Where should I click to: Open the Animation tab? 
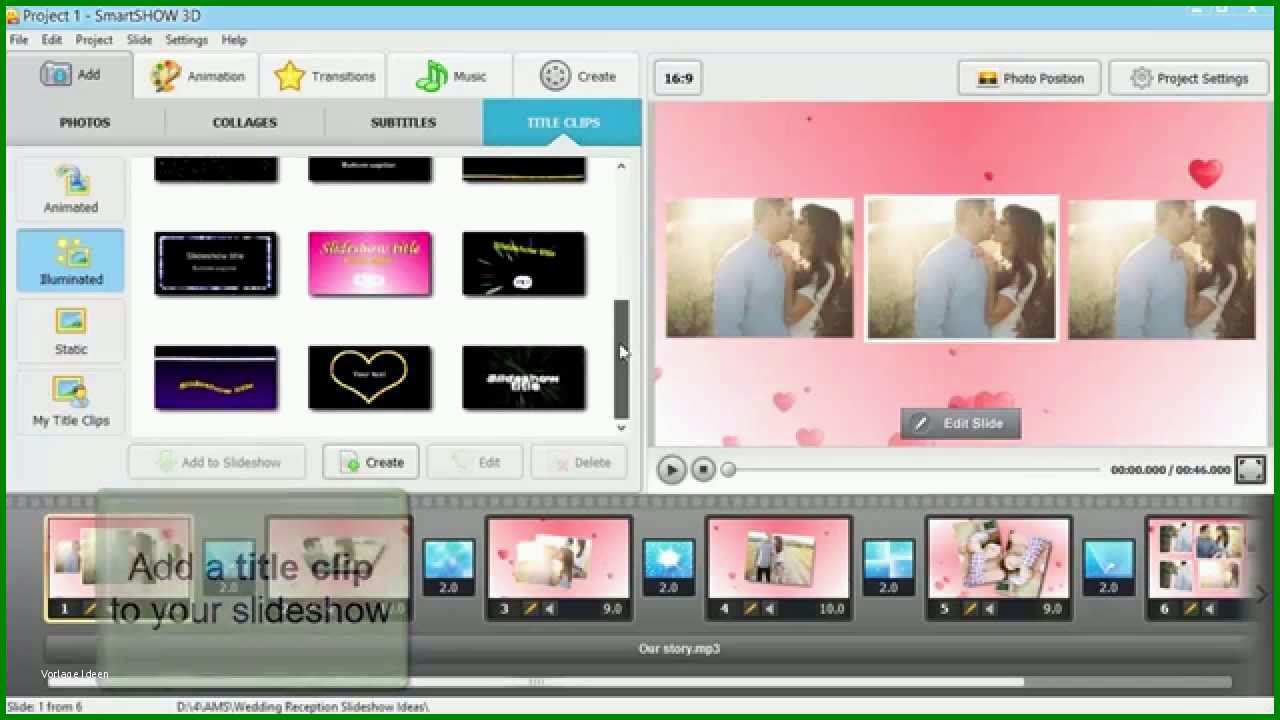click(x=197, y=76)
